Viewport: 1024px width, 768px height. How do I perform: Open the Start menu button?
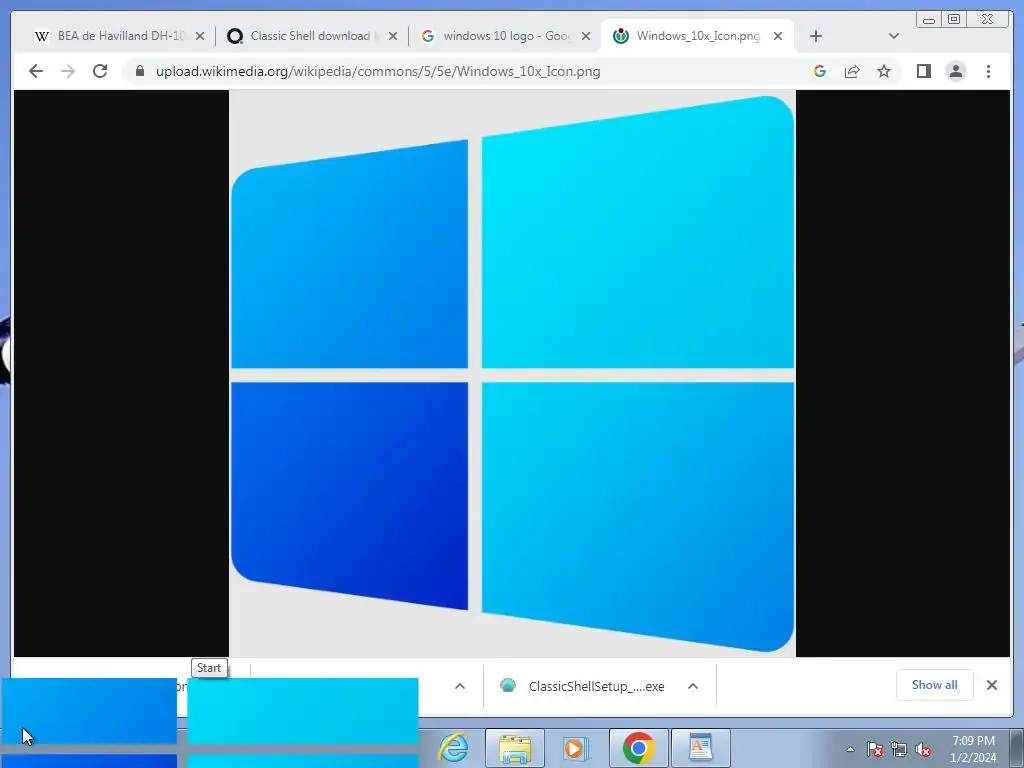pos(209,723)
